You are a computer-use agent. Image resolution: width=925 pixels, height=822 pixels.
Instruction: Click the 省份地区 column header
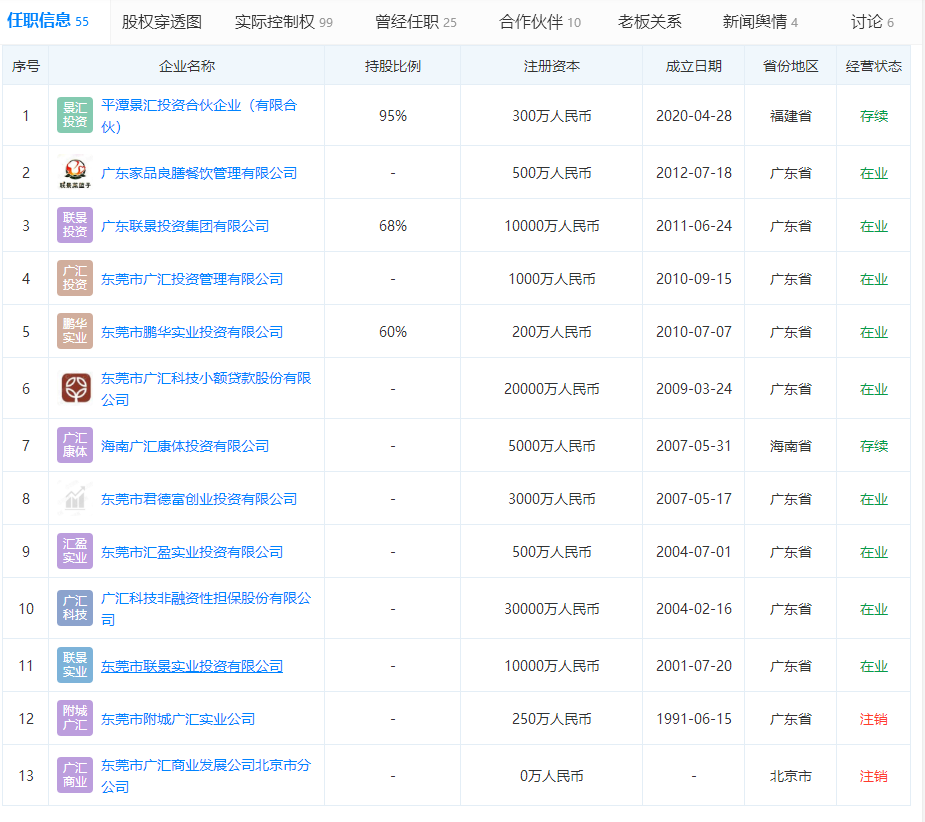[x=790, y=66]
